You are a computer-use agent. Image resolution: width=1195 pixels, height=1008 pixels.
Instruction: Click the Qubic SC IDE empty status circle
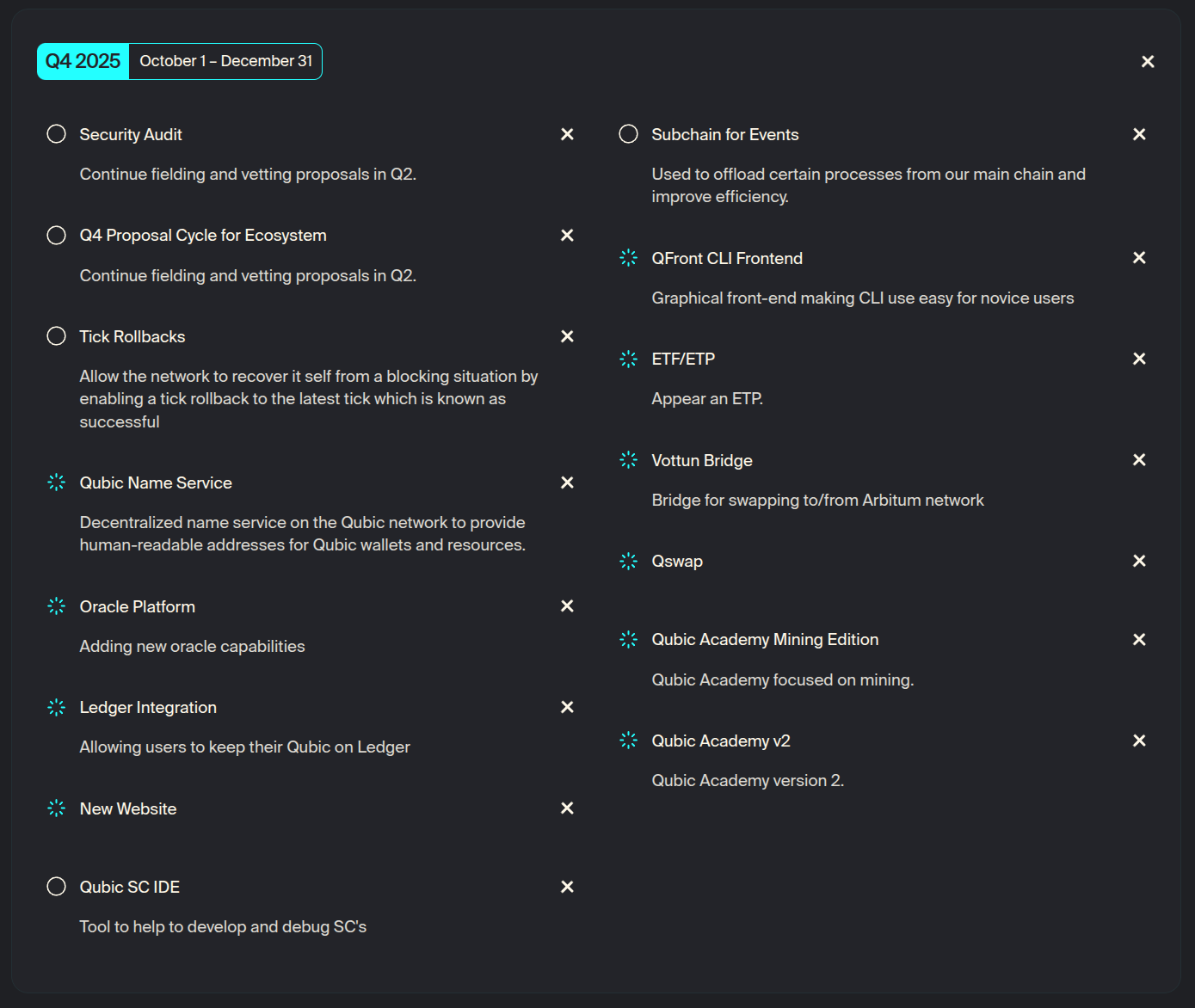(x=56, y=887)
